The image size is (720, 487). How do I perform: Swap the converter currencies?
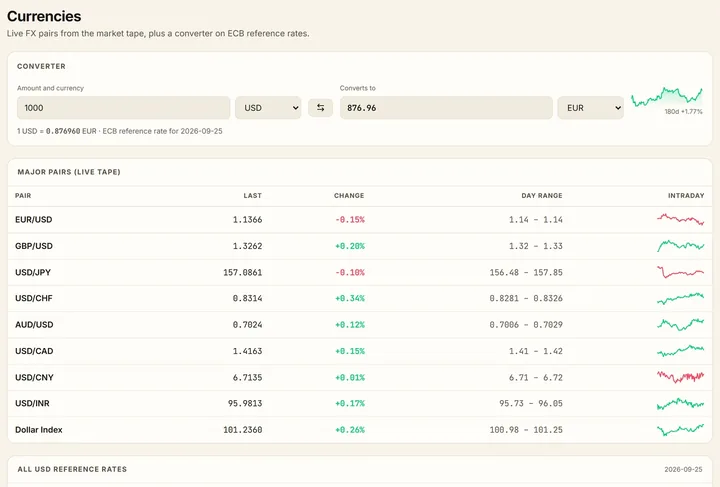tap(320, 108)
